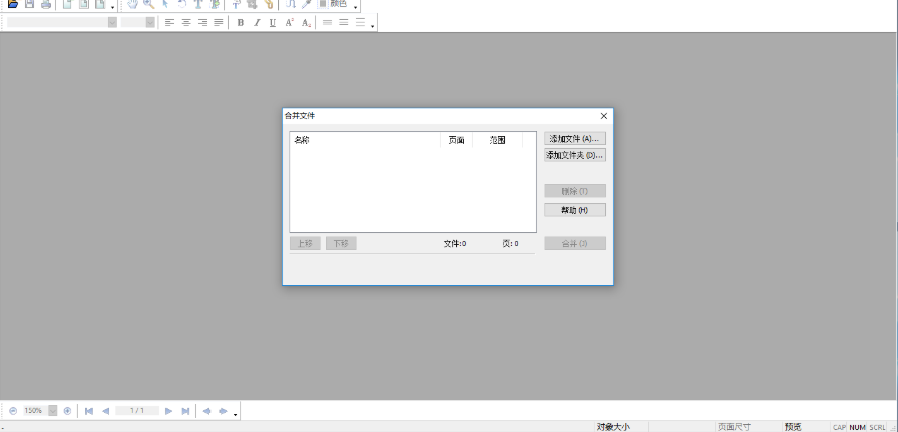Go to the previous page
Viewport: 898px width, 432px height.
coord(105,411)
